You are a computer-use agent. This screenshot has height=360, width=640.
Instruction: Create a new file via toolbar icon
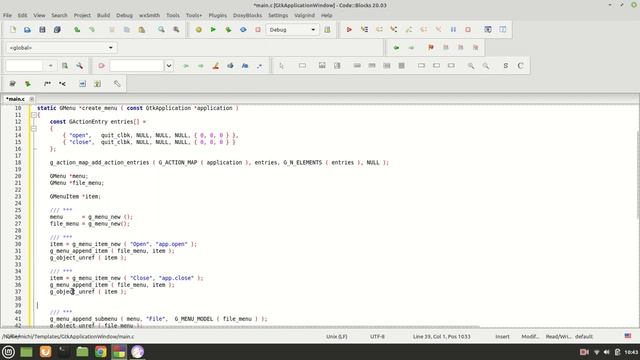coord(13,29)
